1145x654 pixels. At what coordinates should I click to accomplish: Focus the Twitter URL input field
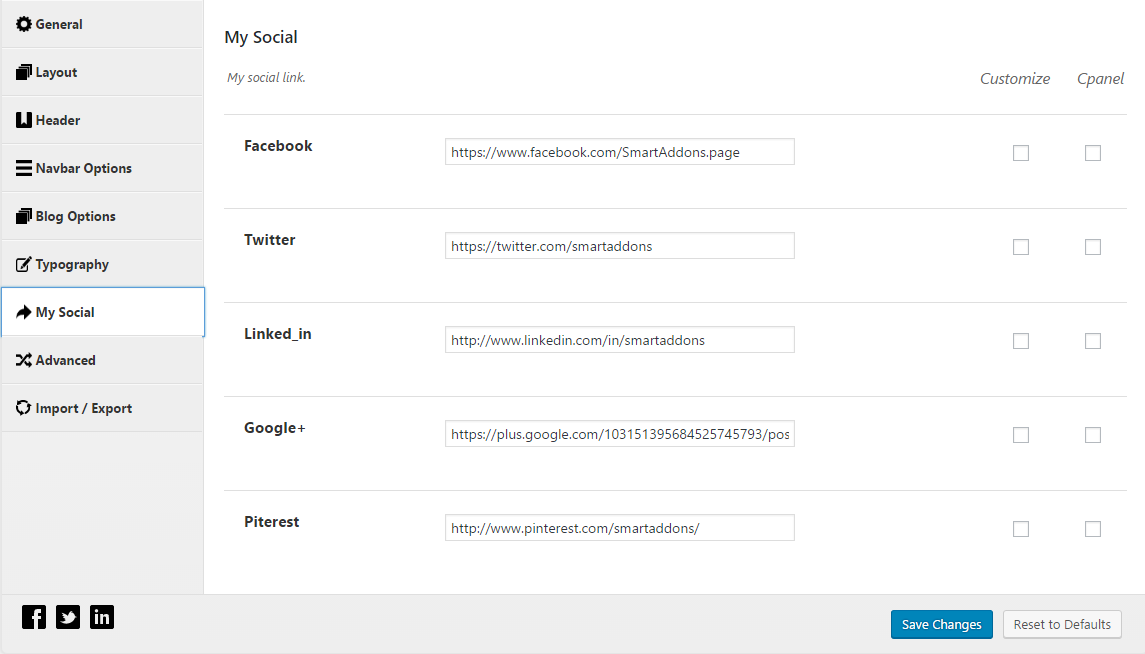point(619,246)
